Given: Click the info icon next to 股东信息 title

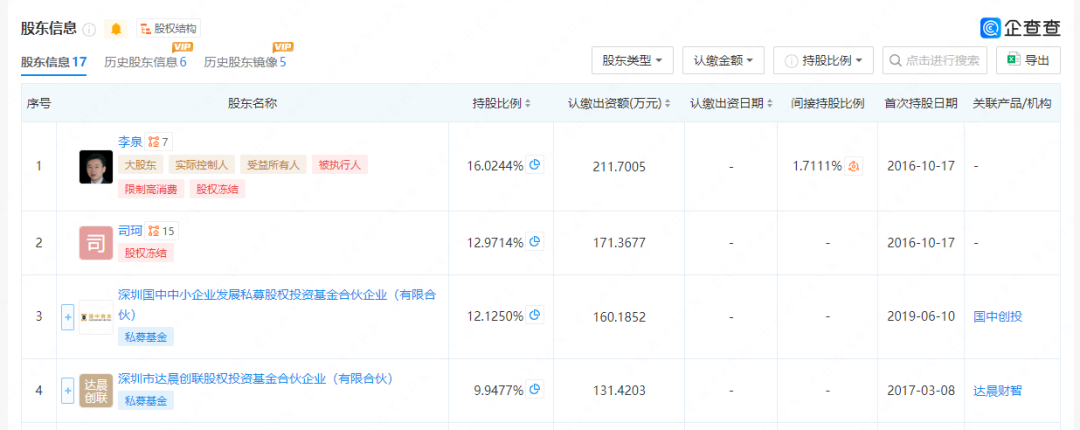Looking at the screenshot, I should pyautogui.click(x=89, y=30).
